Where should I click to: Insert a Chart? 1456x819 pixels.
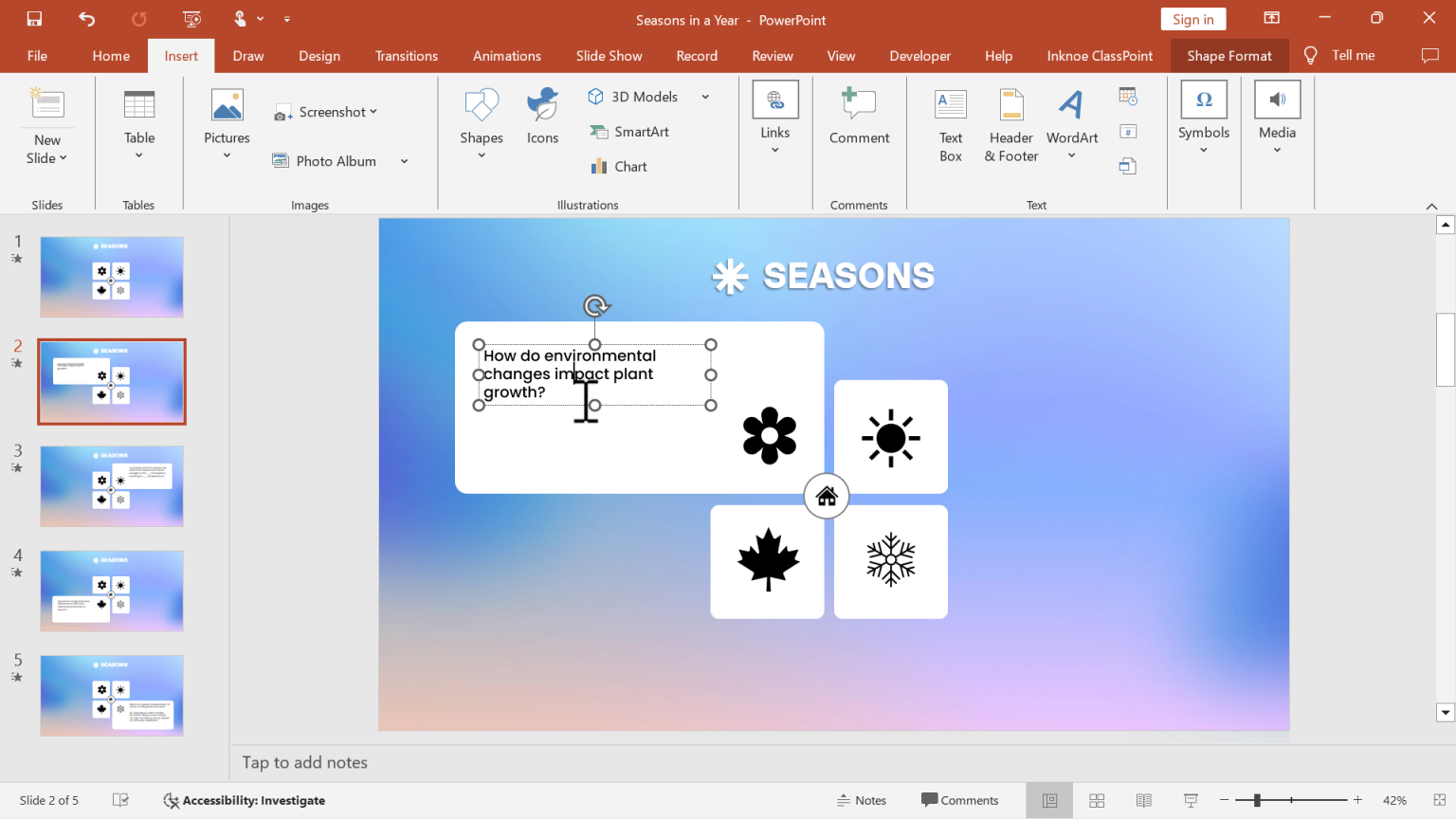[618, 166]
